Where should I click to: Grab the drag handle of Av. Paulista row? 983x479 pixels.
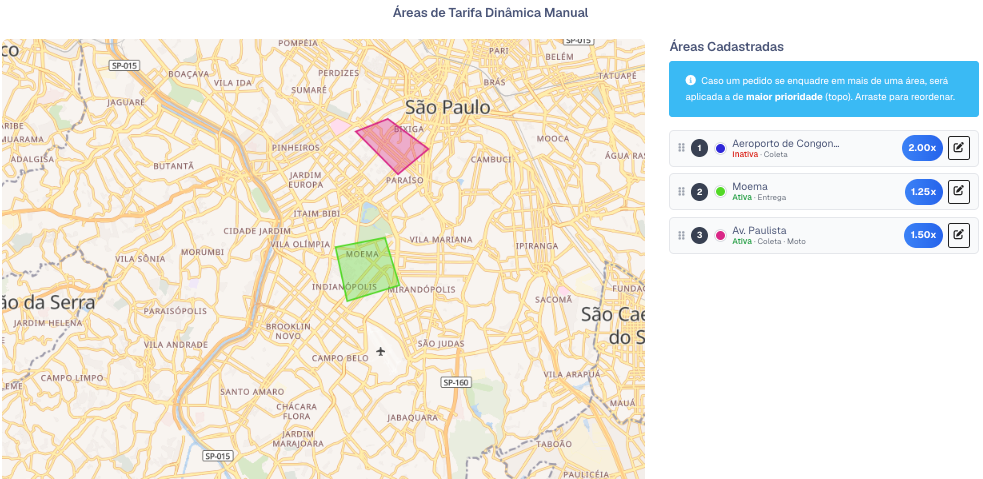click(x=681, y=235)
